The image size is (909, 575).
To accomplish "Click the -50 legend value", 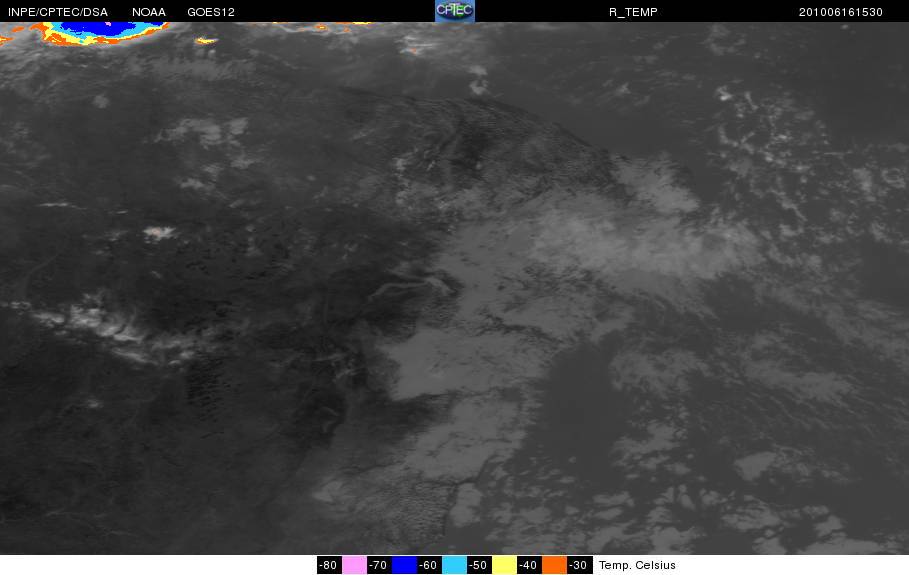I will tap(479, 565).
